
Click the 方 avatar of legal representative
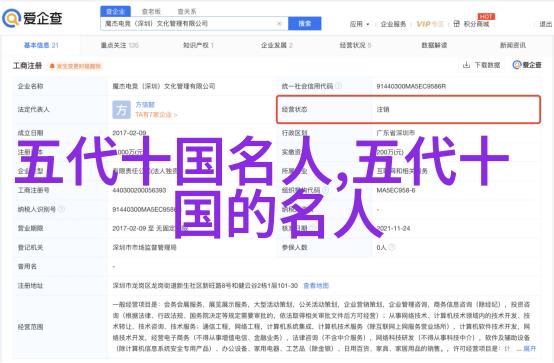tap(121, 110)
